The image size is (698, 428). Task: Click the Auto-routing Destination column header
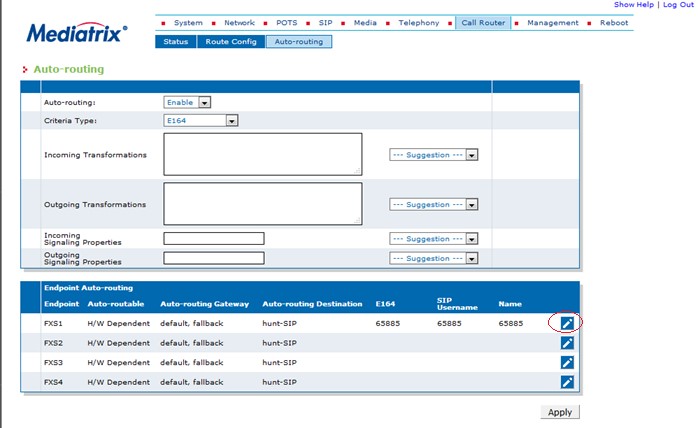(x=312, y=304)
